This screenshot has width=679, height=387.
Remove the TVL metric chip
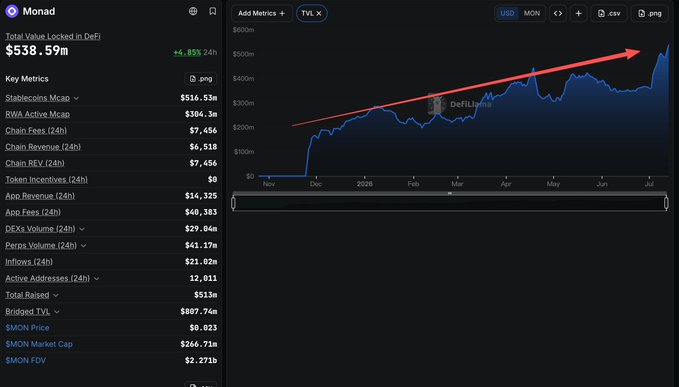[319, 13]
